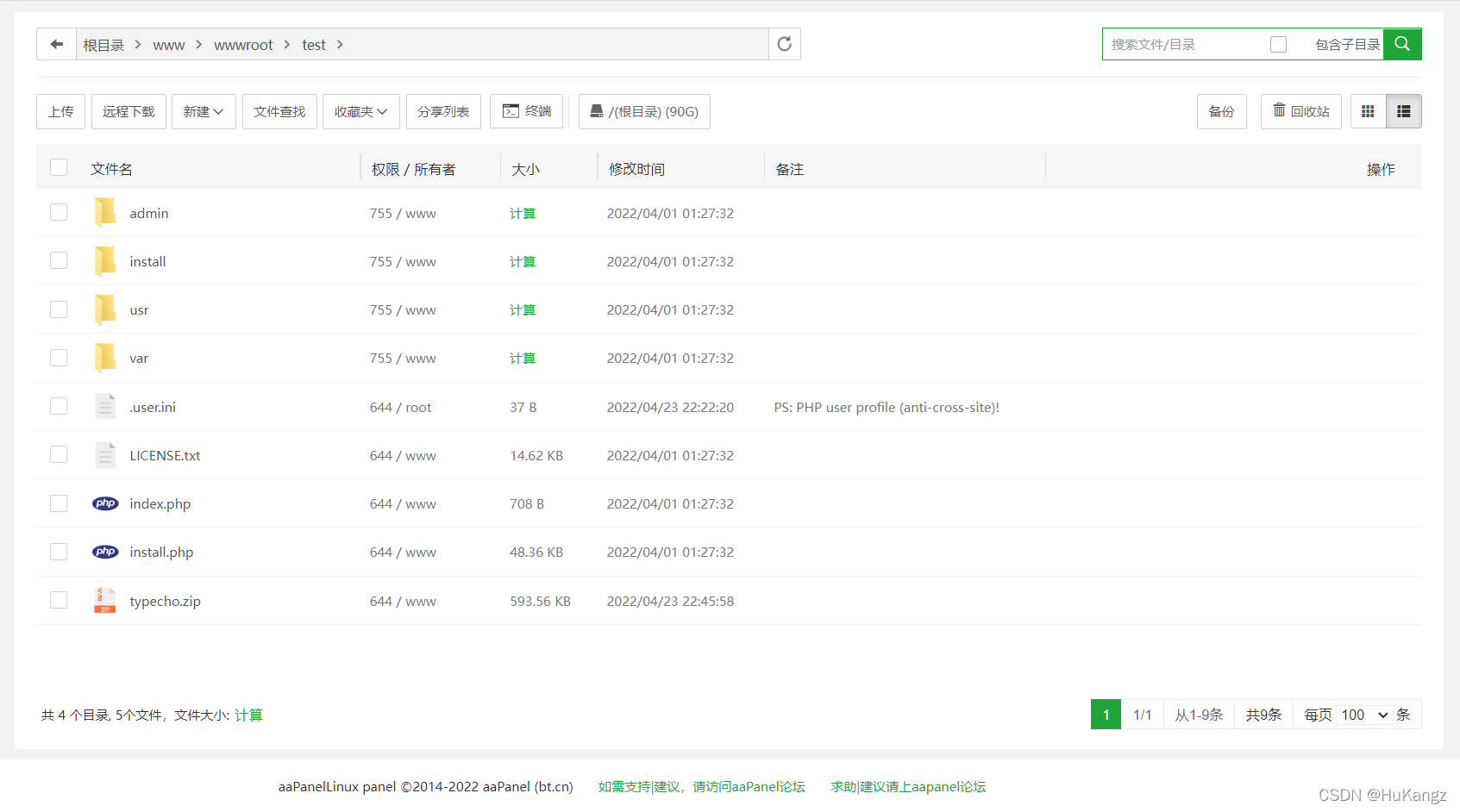Screen dimensions: 1460x812
Task: Open the index.php file name
Action: tap(160, 503)
